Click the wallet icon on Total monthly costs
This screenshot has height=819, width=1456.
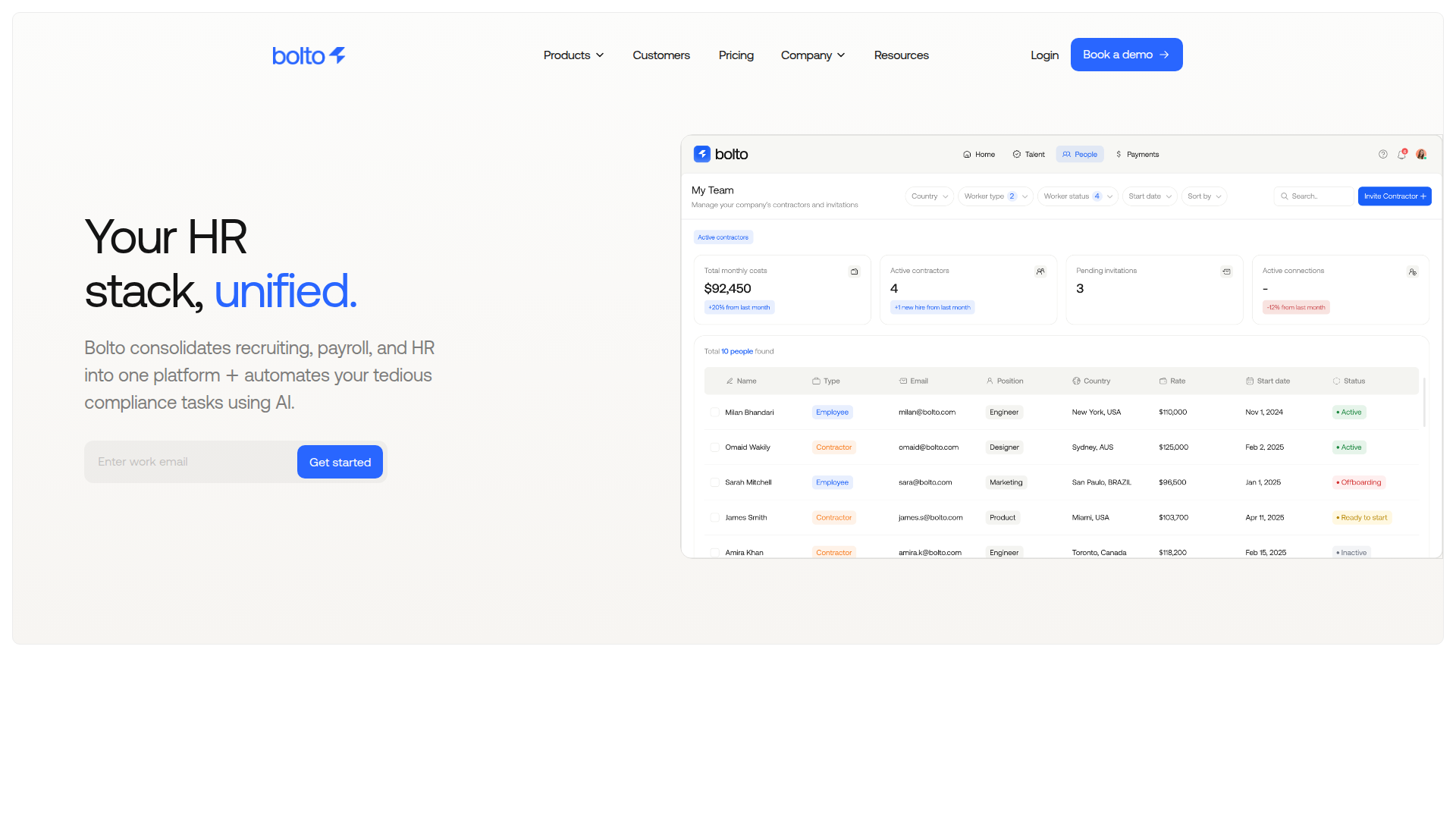pos(854,271)
